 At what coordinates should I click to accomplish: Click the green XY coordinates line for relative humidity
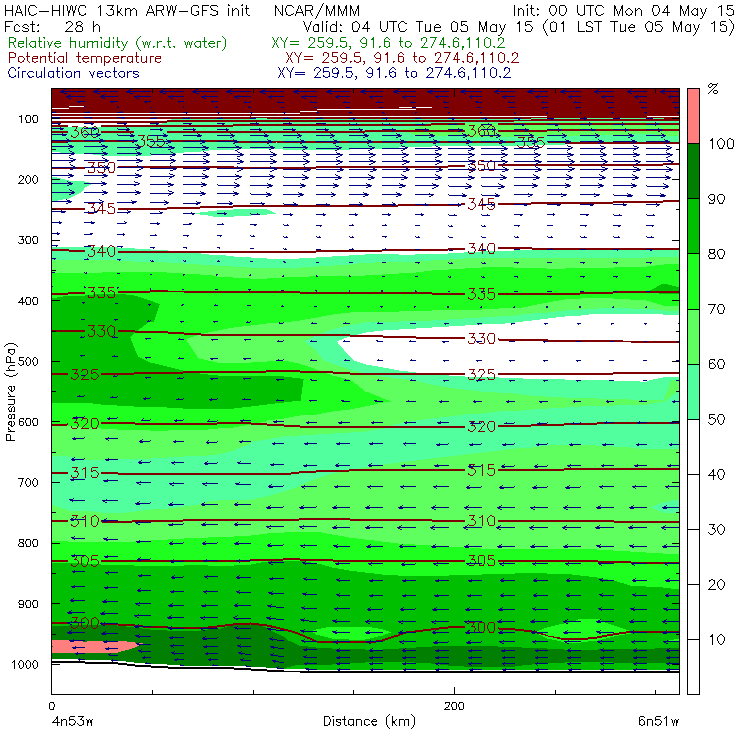tap(388, 43)
